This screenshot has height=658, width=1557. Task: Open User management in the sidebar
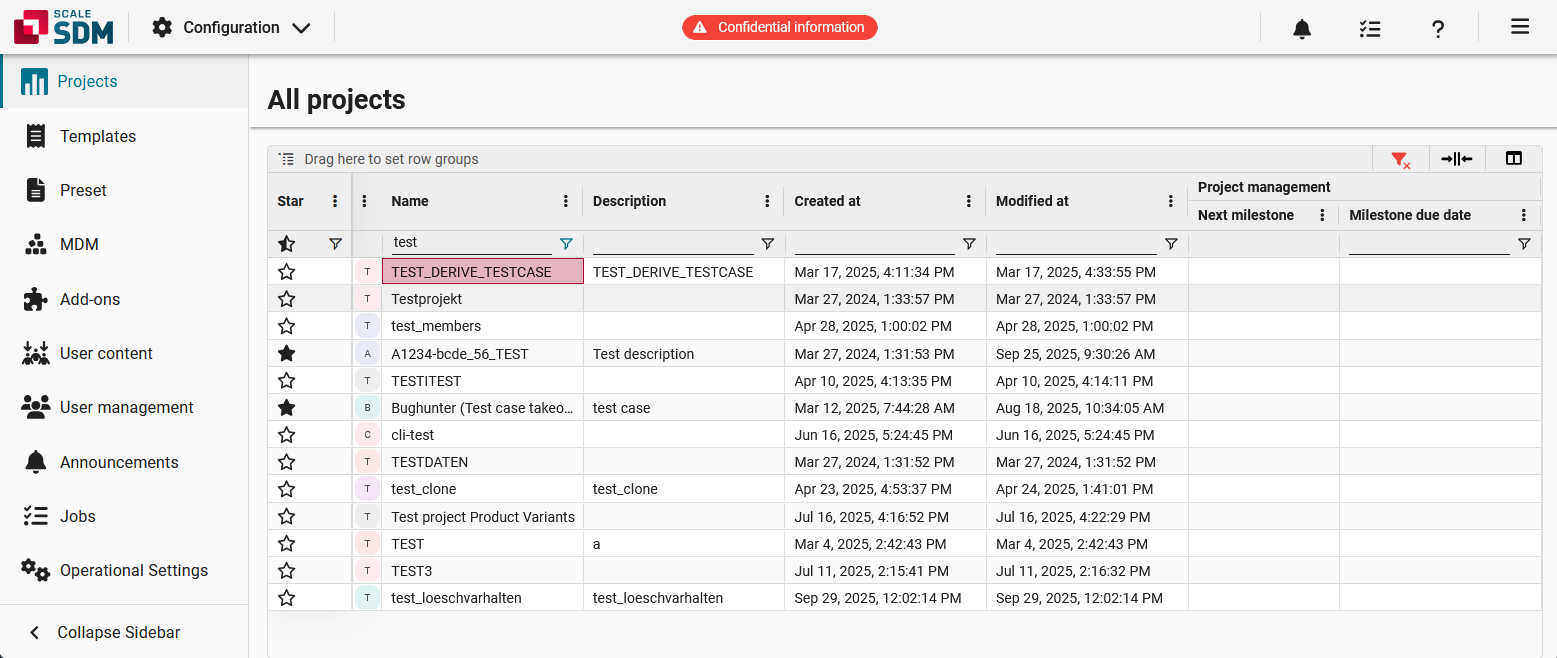[126, 407]
